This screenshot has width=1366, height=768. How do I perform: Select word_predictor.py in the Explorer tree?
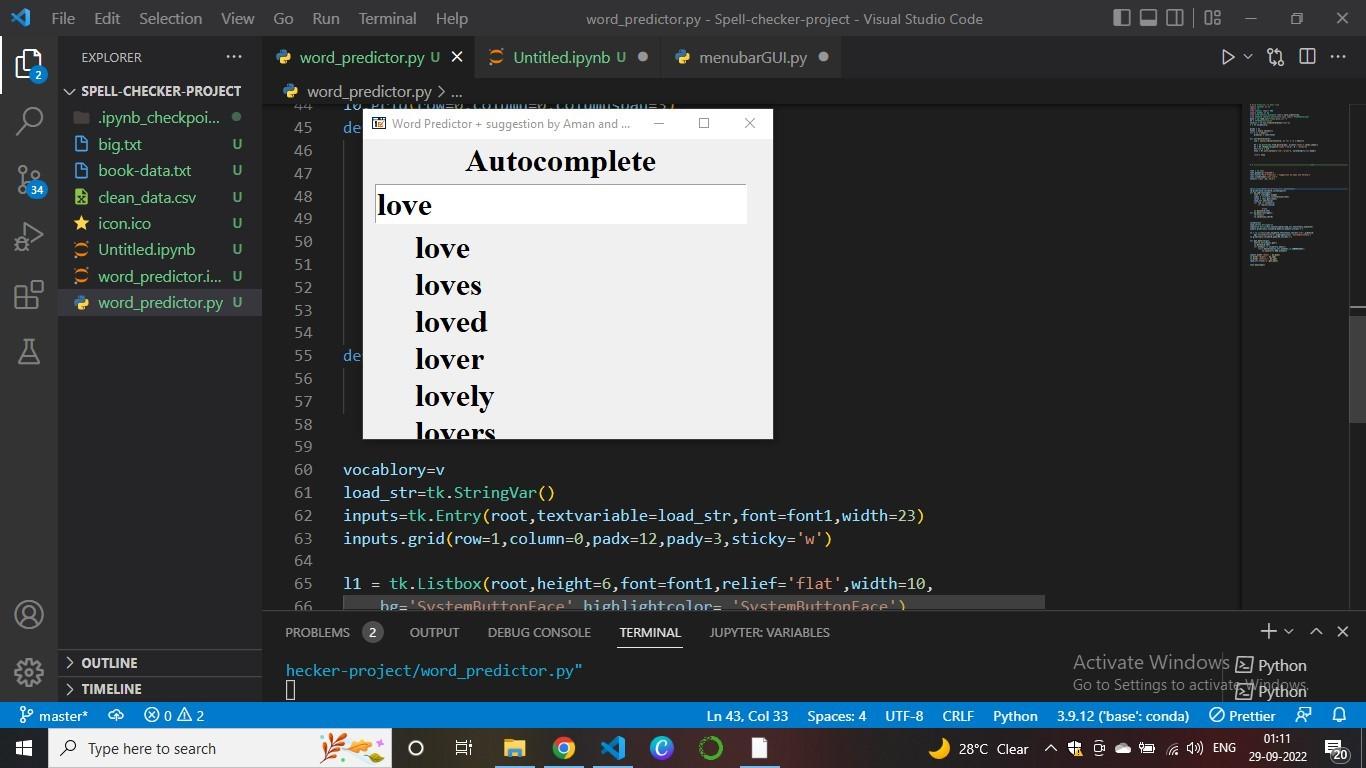coord(160,302)
